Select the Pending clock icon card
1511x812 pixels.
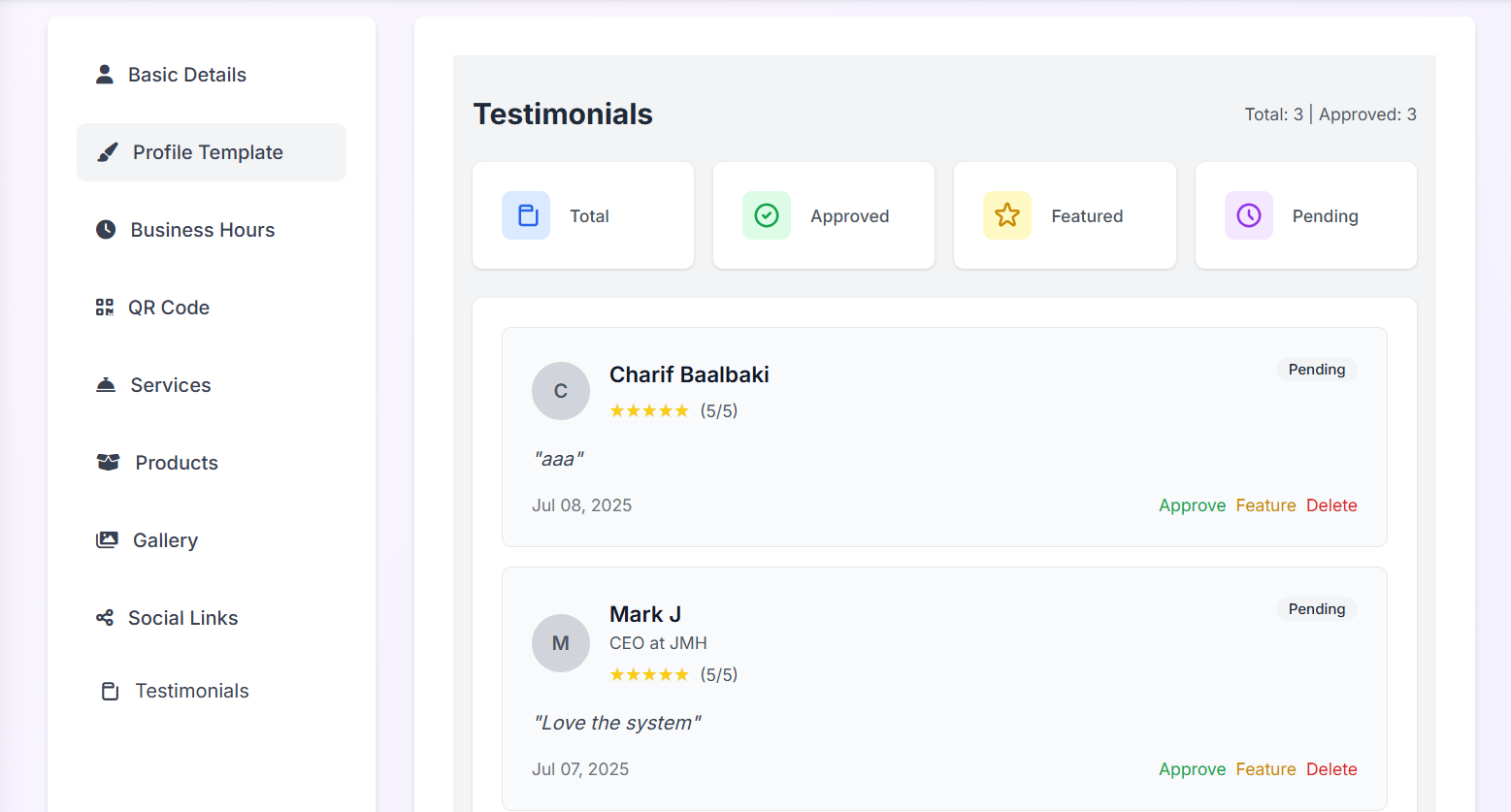tap(1248, 215)
